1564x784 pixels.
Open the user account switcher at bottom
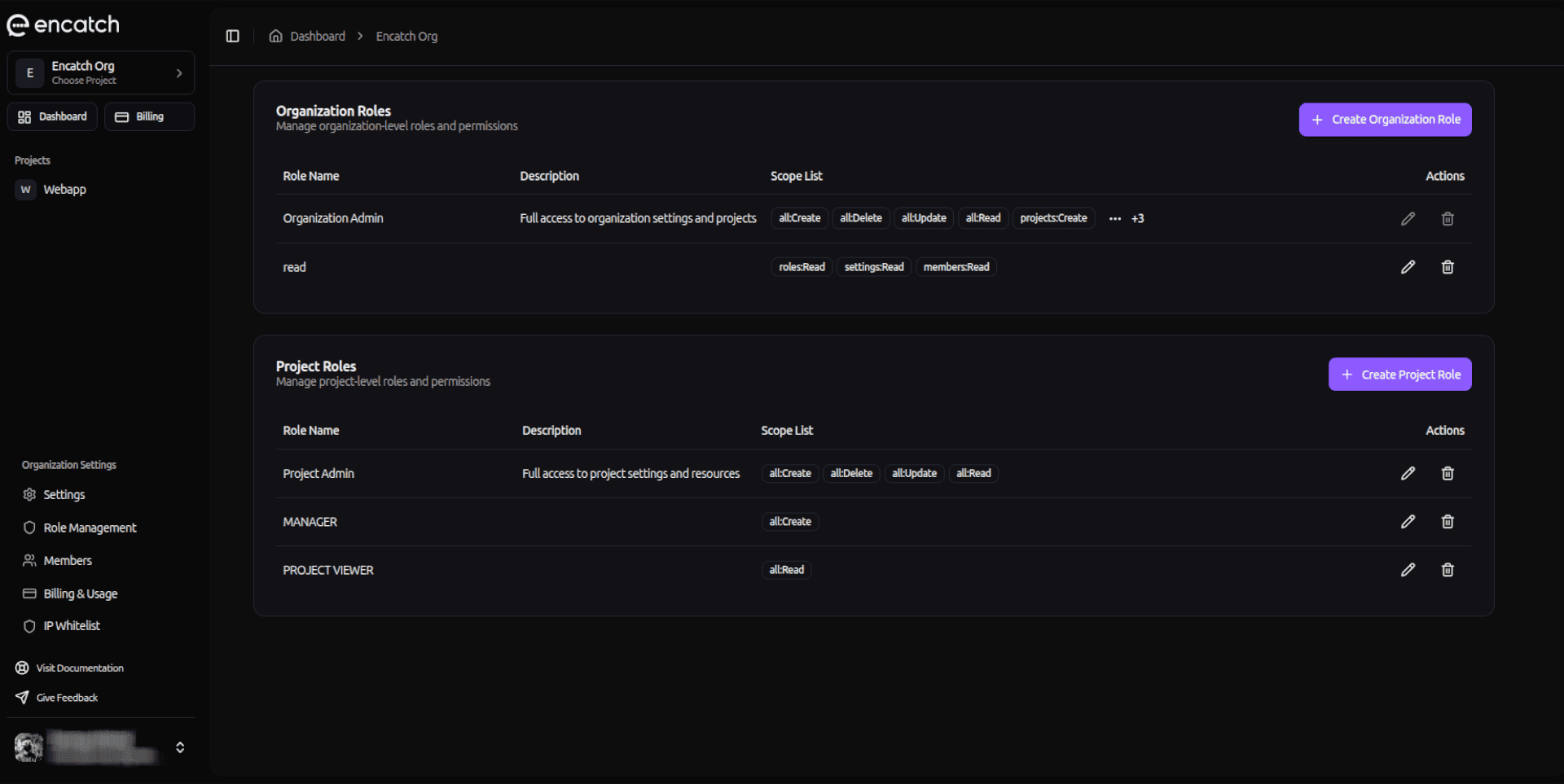coord(180,747)
